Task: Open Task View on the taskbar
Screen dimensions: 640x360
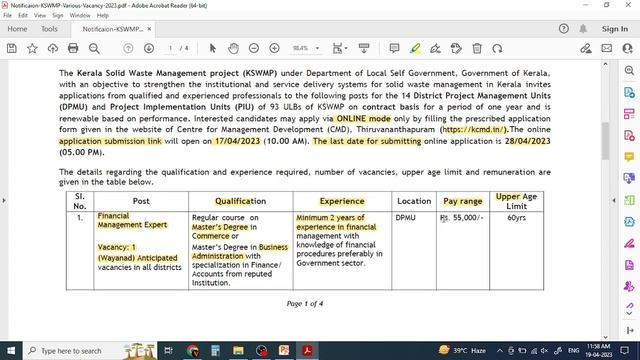Action: pos(168,351)
